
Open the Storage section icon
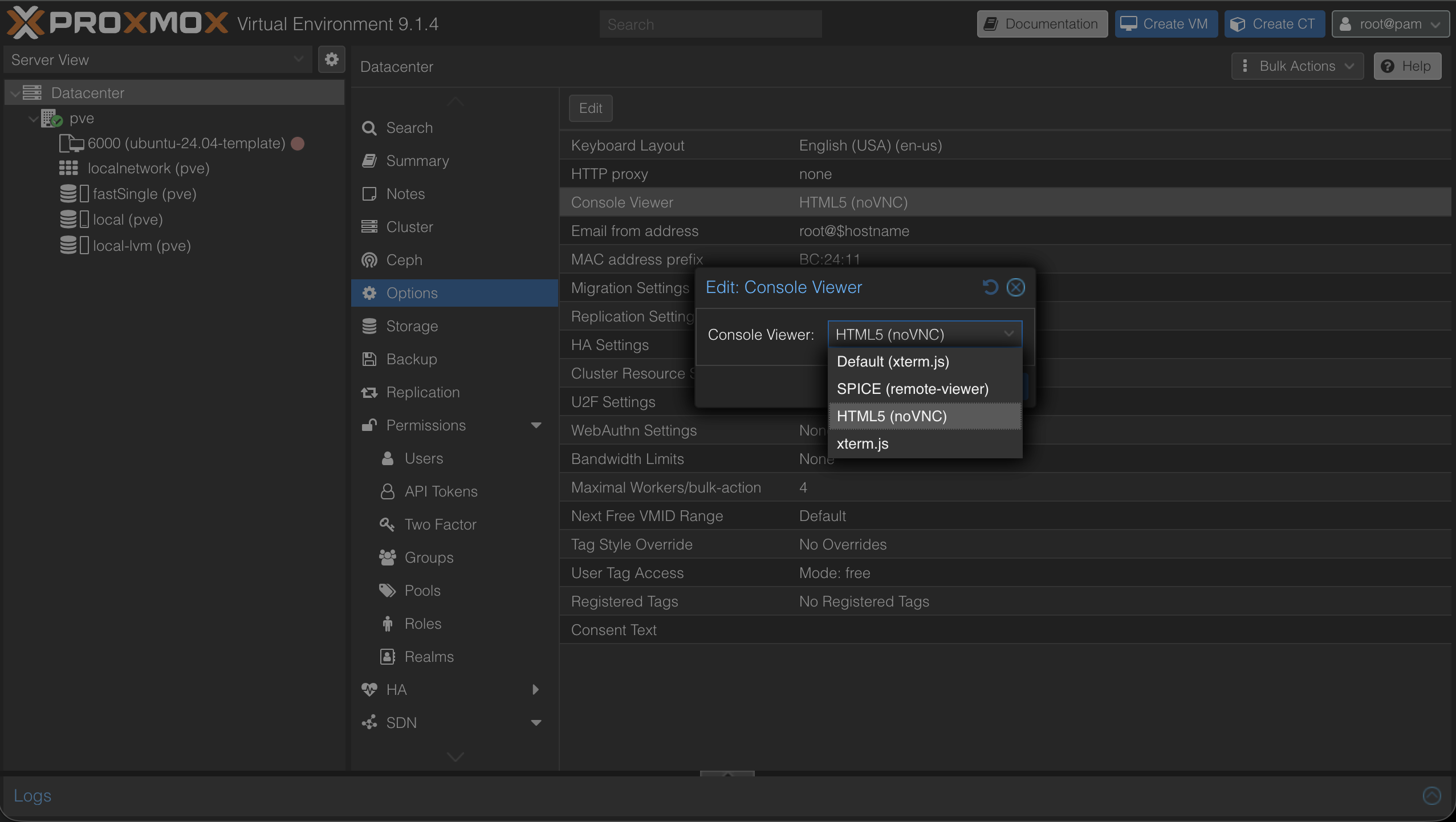[x=369, y=325]
